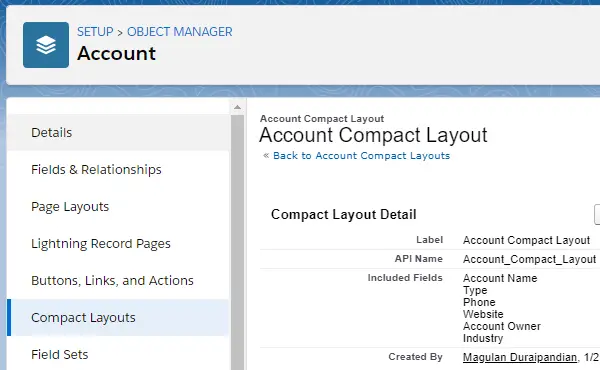Viewport: 600px width, 370px height.
Task: Click the Account page title
Action: click(116, 53)
